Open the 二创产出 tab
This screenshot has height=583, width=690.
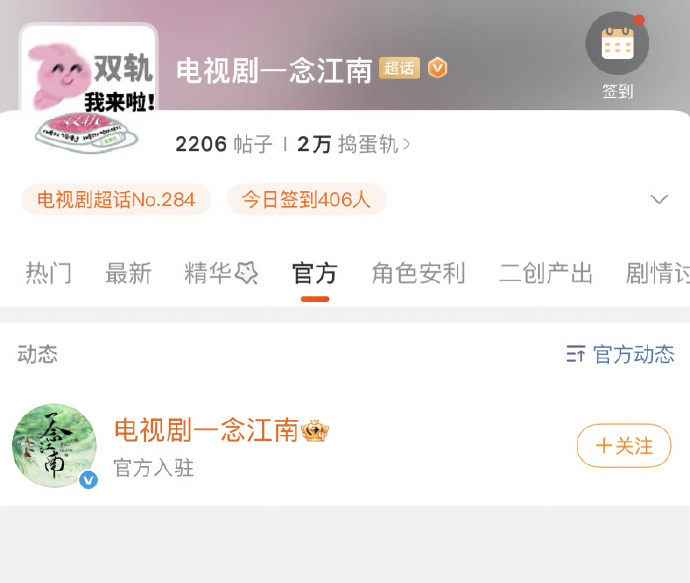pos(545,273)
